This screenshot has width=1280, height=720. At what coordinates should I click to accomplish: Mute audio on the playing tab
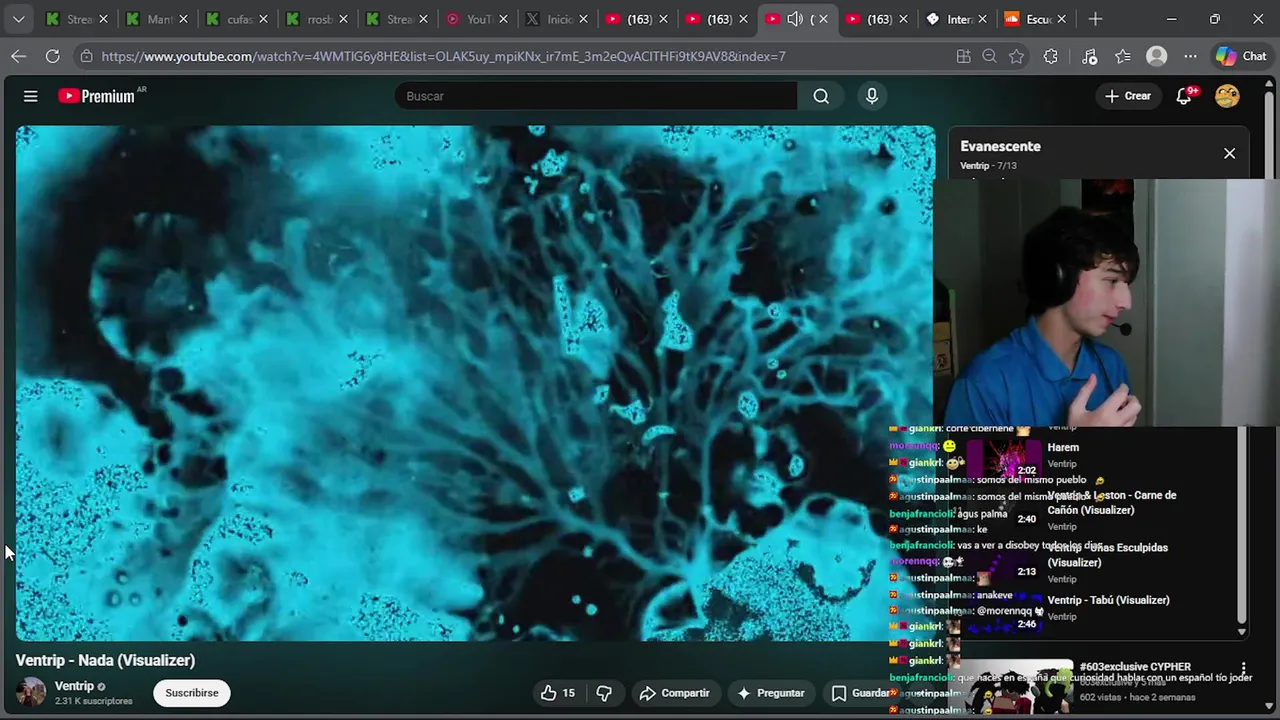pyautogui.click(x=795, y=19)
